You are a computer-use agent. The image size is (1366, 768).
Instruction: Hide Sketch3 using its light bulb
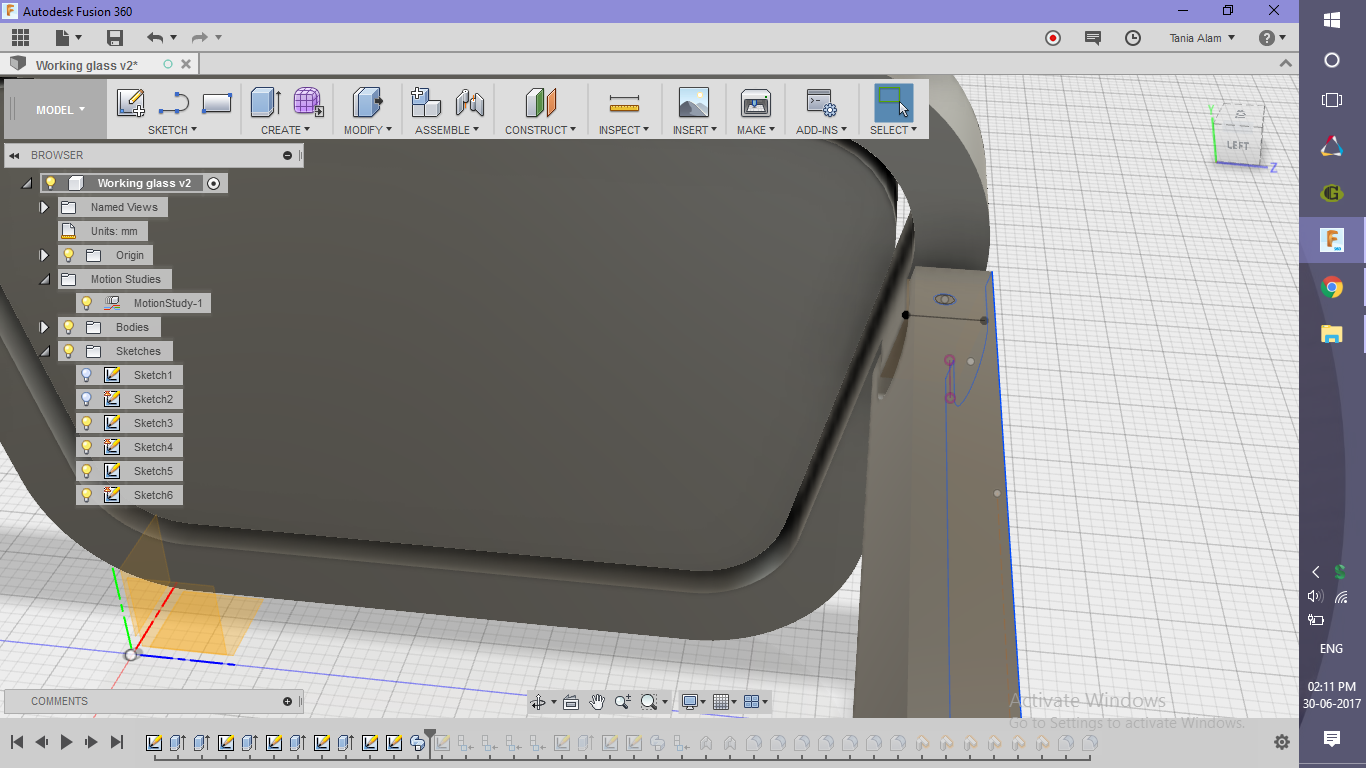[x=87, y=423]
